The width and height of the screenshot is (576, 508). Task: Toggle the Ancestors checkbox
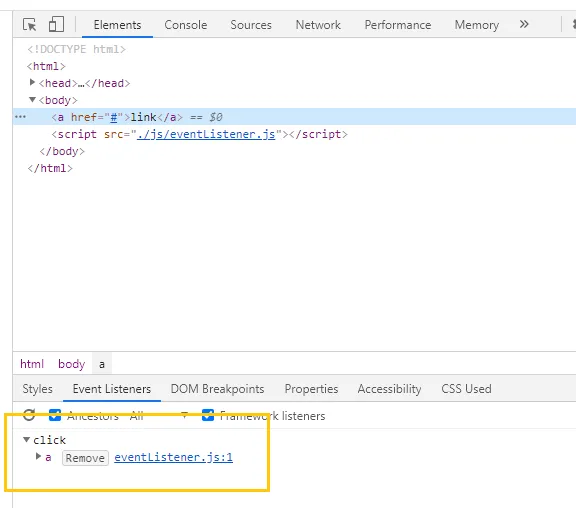(55, 415)
